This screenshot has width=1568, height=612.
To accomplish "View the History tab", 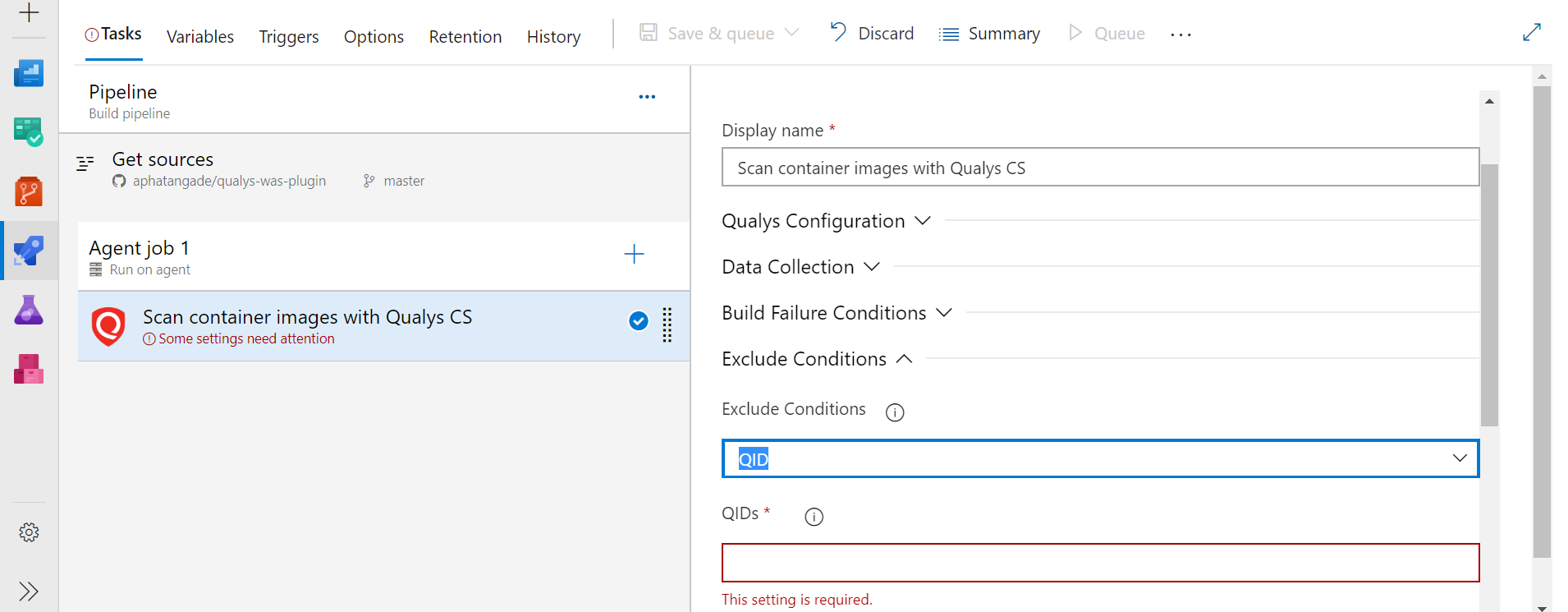I will point(554,37).
